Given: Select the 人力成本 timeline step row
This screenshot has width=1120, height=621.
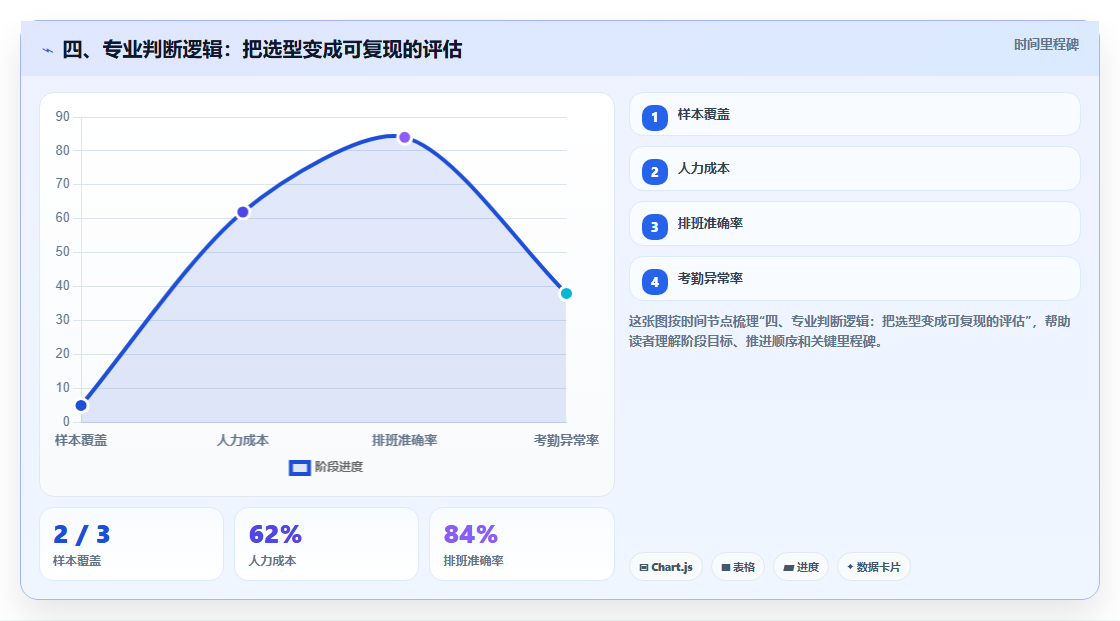Looking at the screenshot, I should click(x=854, y=169).
